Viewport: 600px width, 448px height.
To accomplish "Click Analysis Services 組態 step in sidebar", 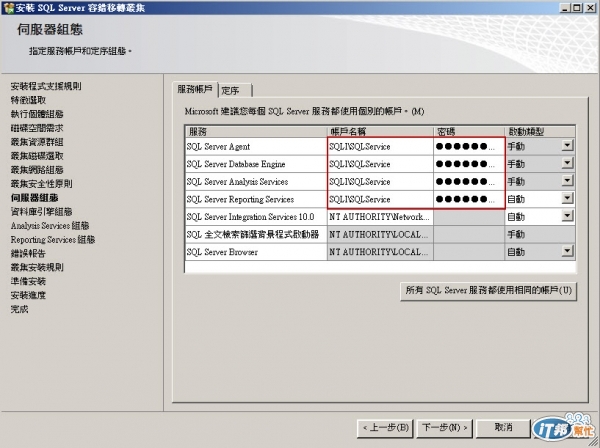I will point(50,226).
